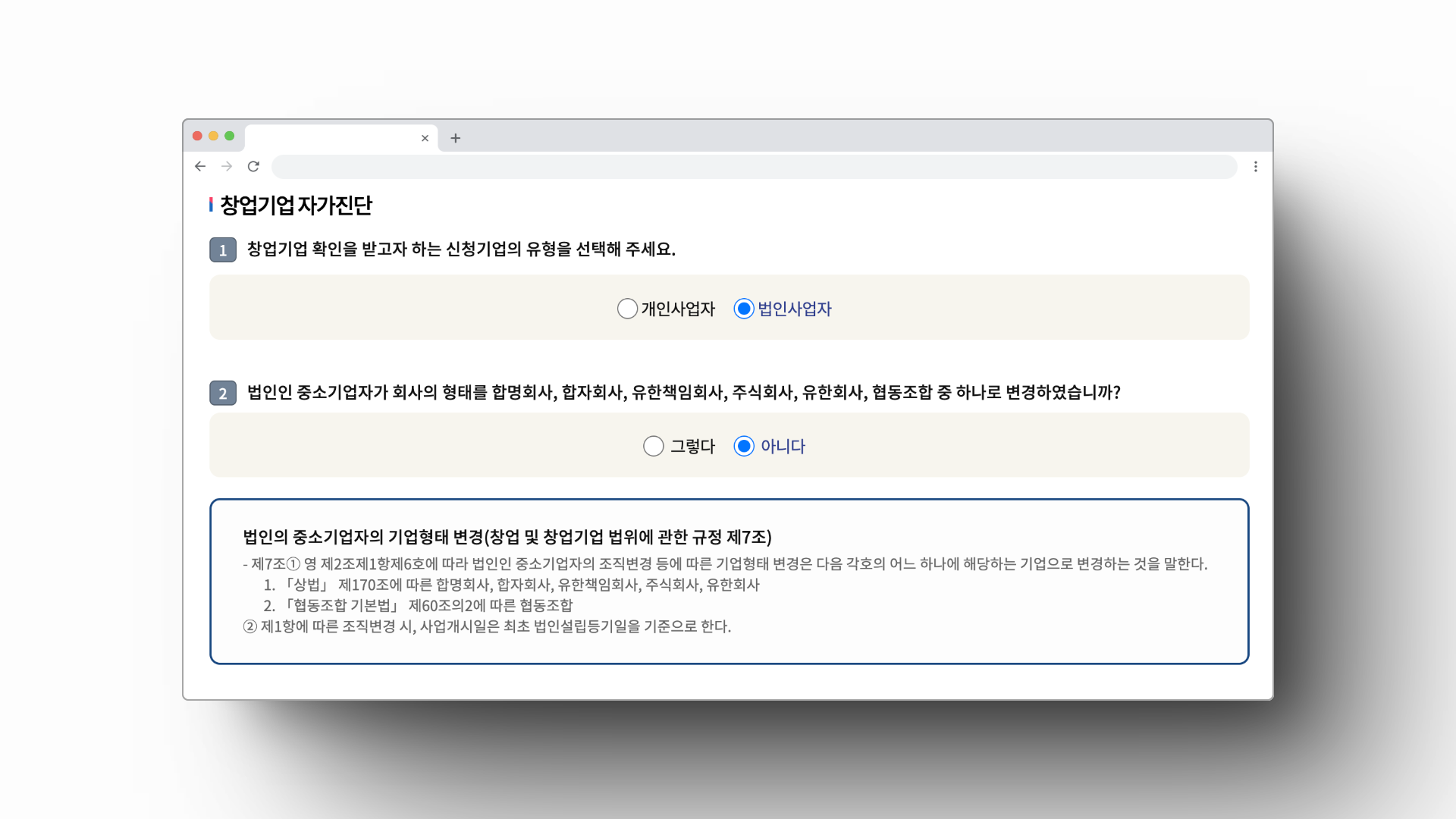
Task: Click the green maximize window dot
Action: [229, 136]
